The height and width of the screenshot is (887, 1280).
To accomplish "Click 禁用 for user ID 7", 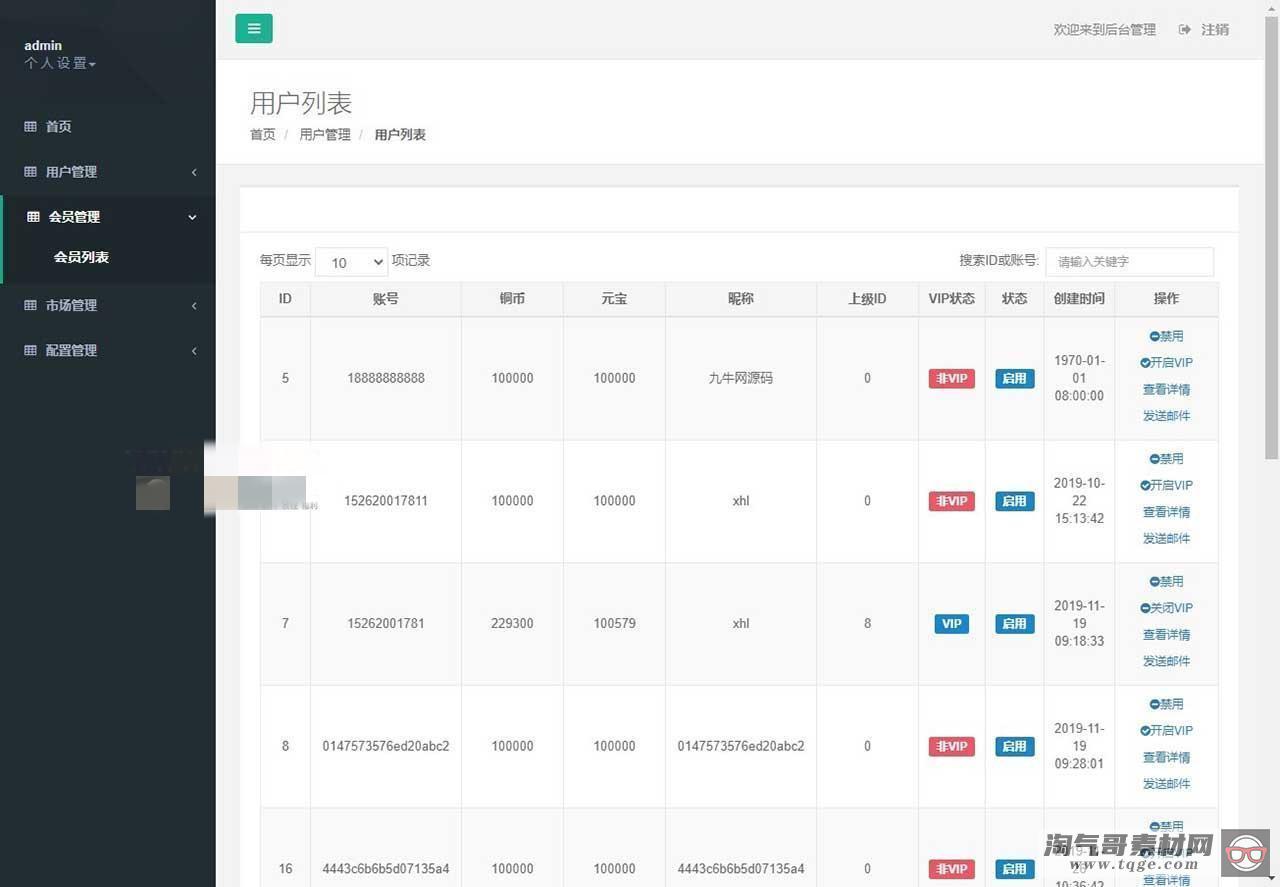I will [1166, 582].
